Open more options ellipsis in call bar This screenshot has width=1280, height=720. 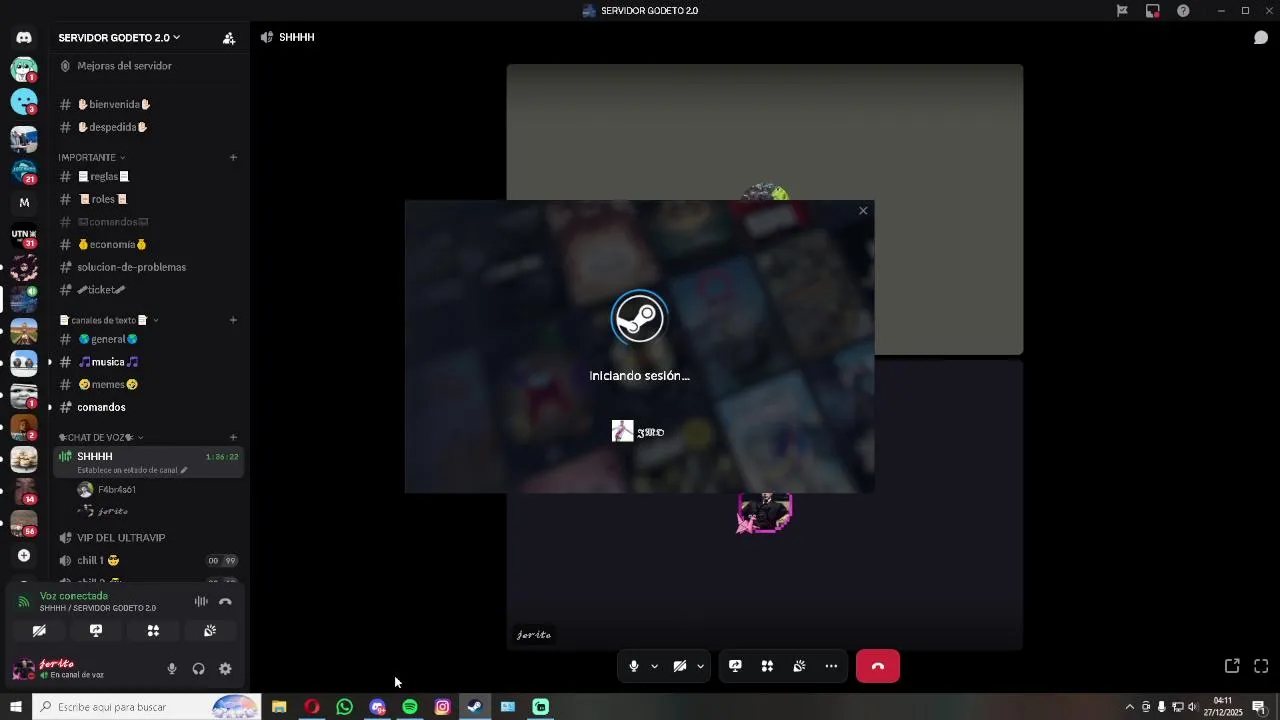tap(831, 666)
